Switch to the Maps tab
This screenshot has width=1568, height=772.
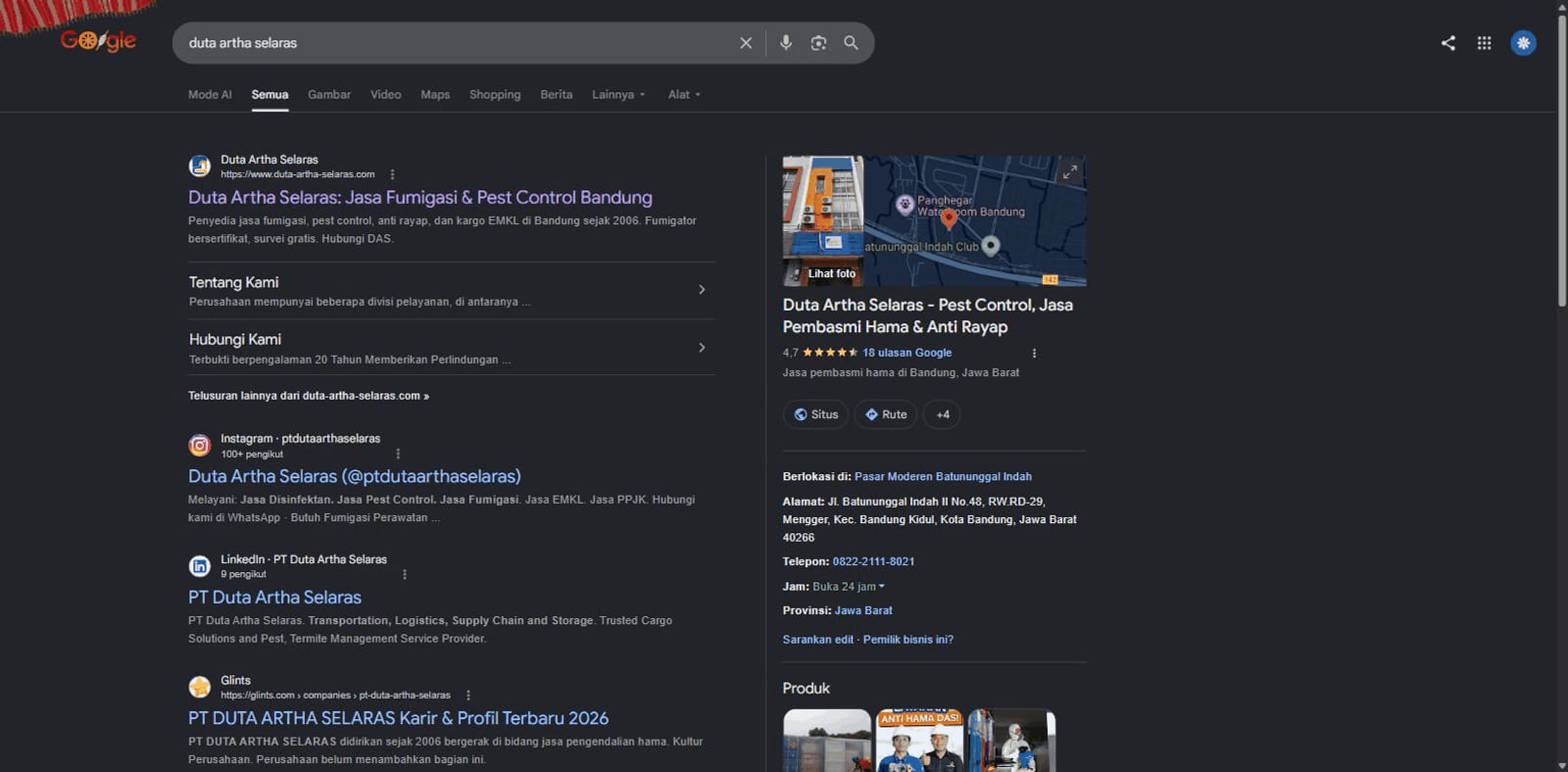pyautogui.click(x=435, y=95)
